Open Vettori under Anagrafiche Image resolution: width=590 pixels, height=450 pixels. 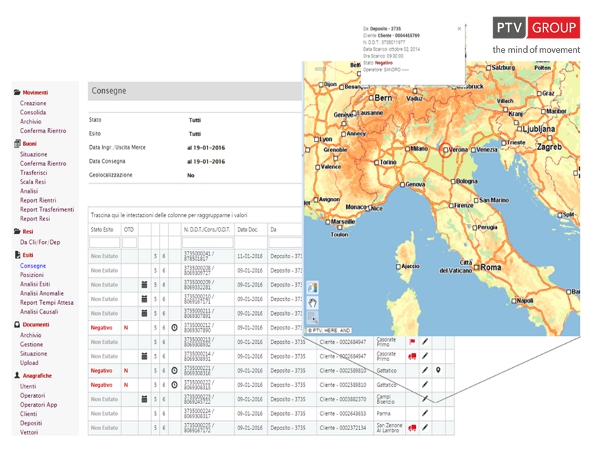[29, 432]
